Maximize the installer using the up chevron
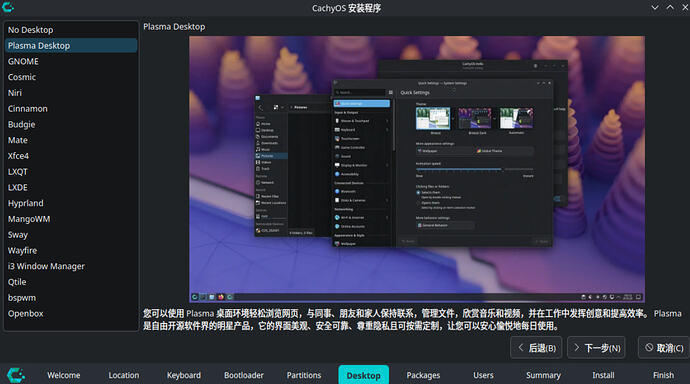Viewport: 690px width, 384px height. pyautogui.click(x=670, y=7)
